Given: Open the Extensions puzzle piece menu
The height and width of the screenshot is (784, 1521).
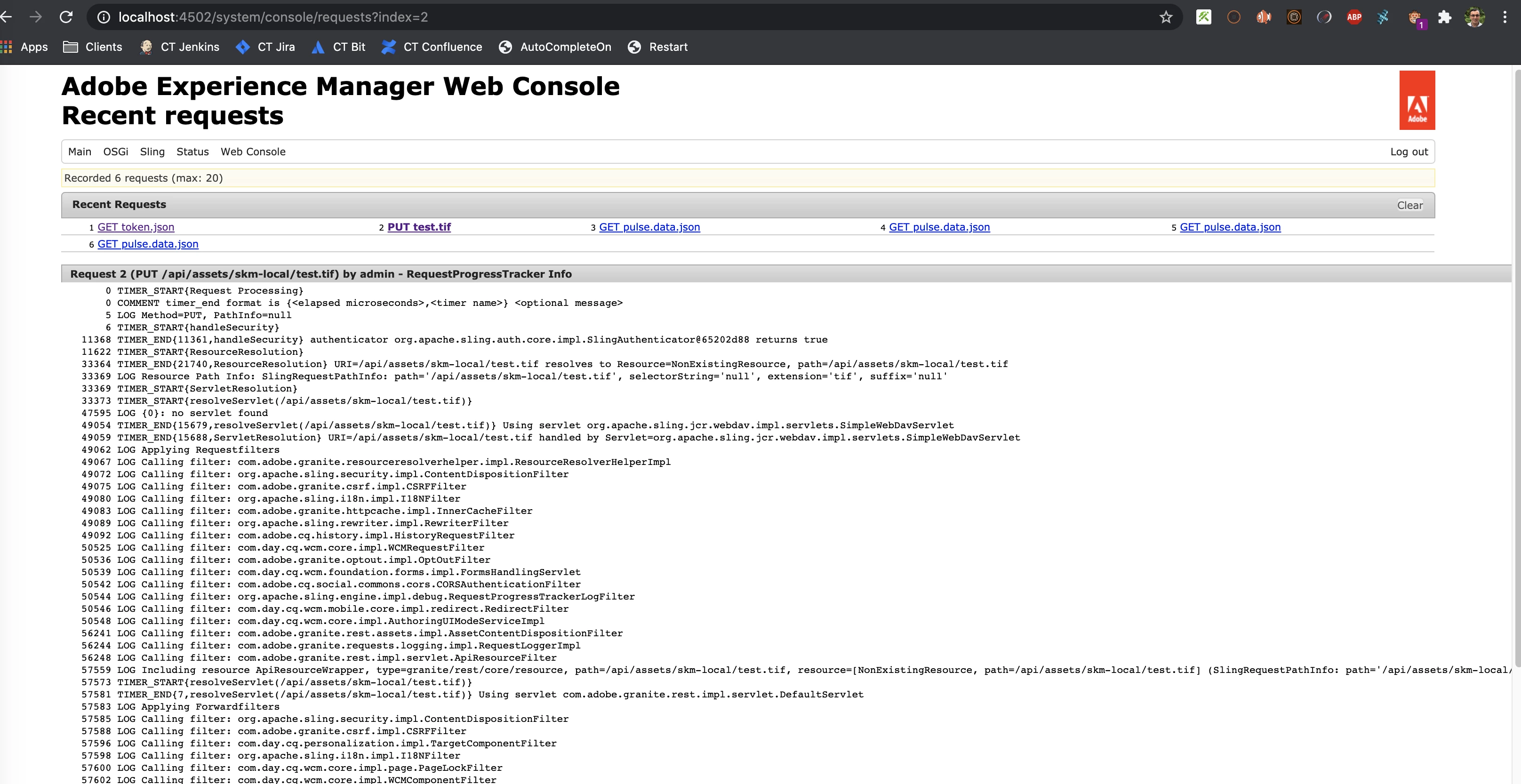Looking at the screenshot, I should (x=1444, y=17).
